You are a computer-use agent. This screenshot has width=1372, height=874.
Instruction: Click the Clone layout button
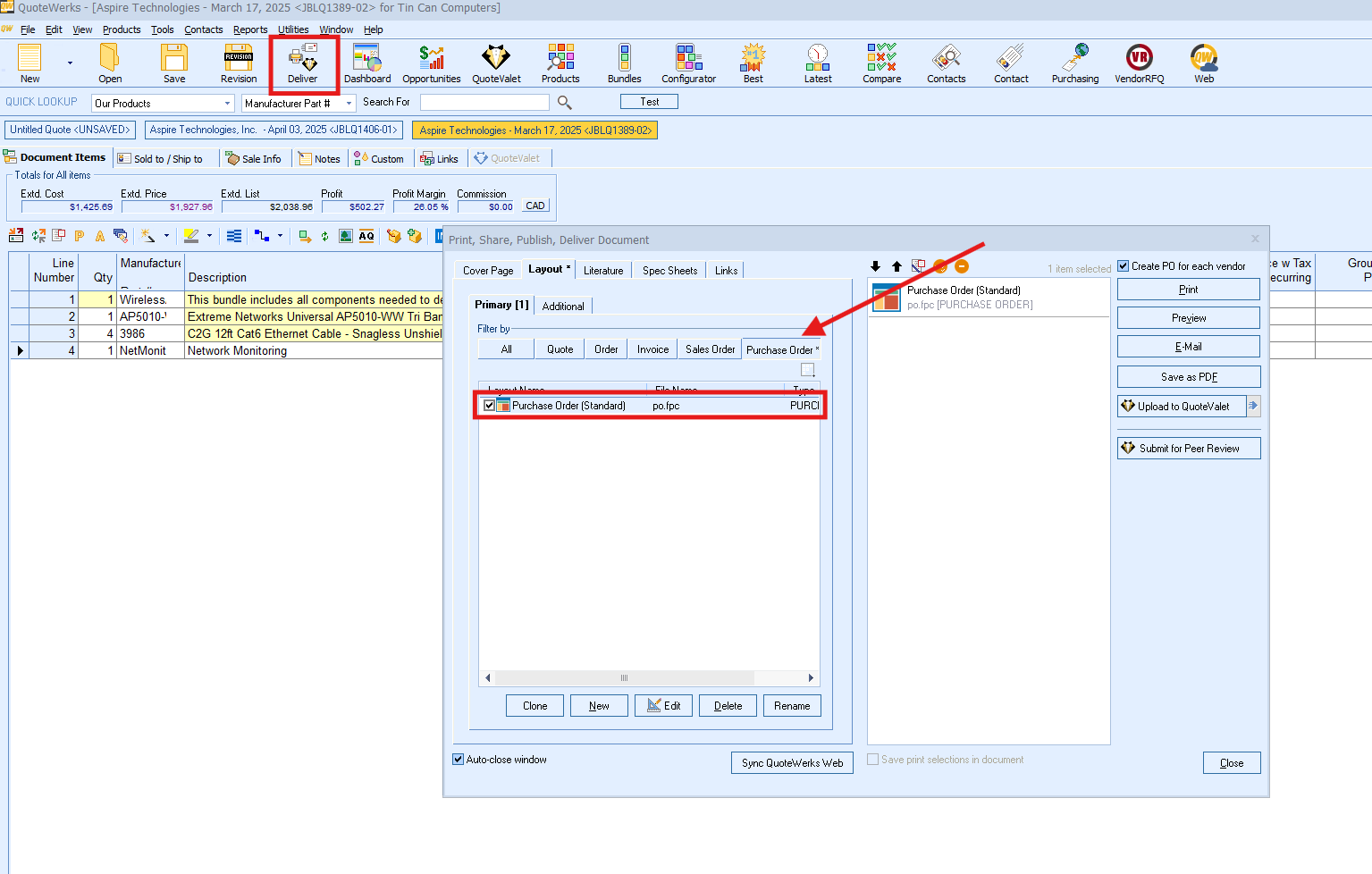click(x=534, y=706)
